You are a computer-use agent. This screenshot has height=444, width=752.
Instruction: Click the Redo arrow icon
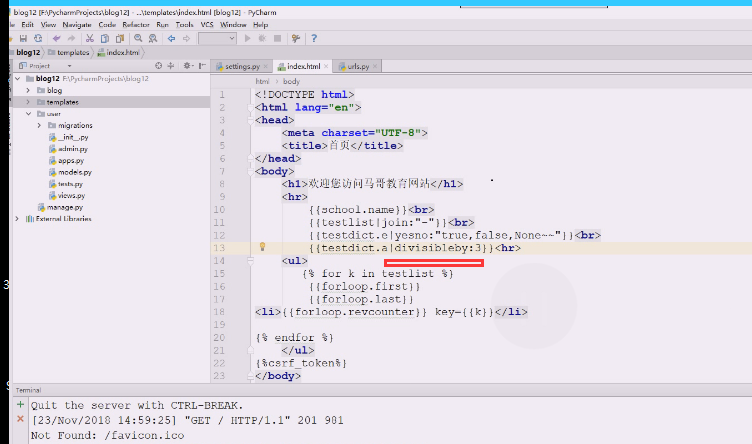(x=71, y=38)
